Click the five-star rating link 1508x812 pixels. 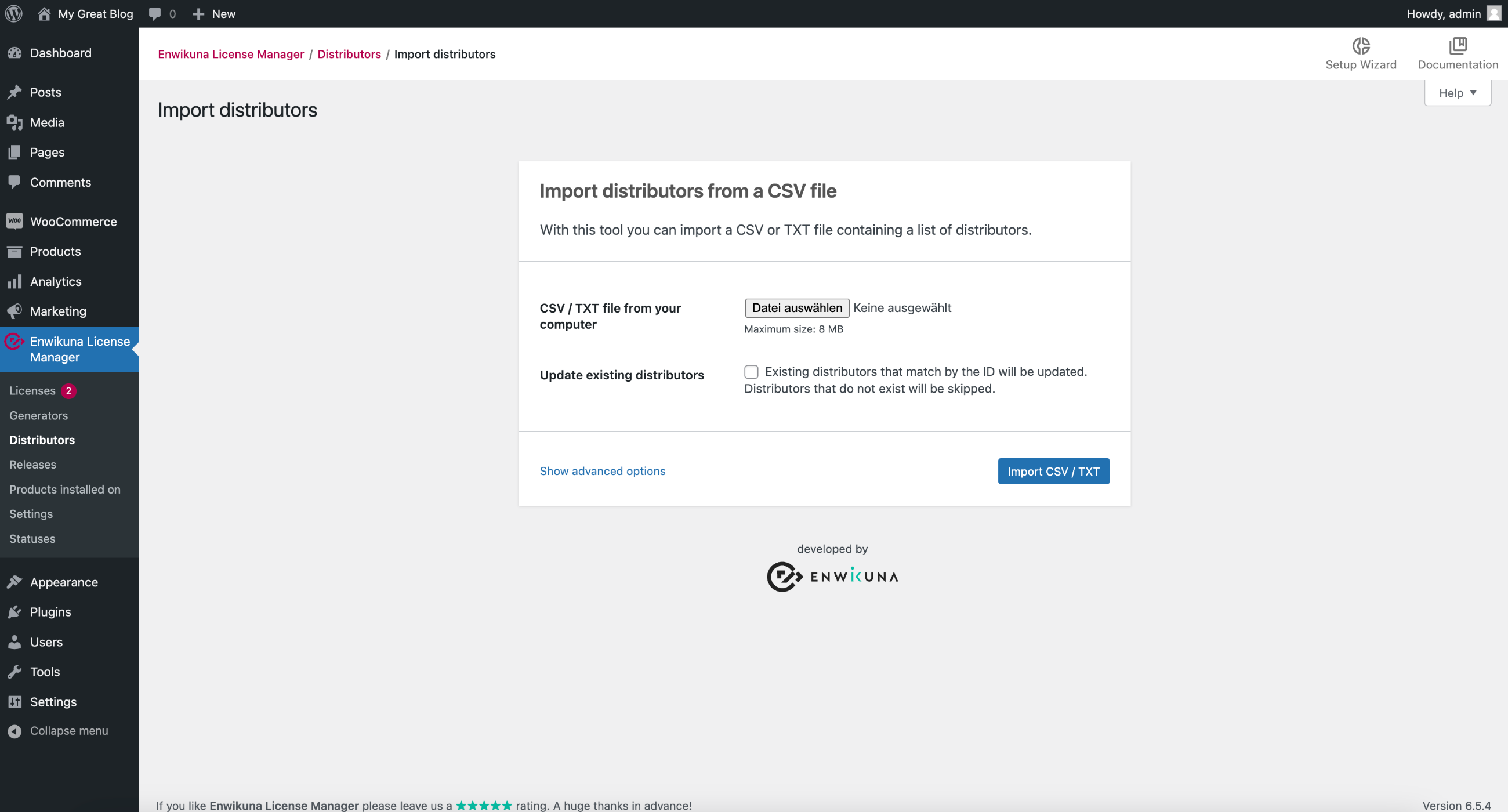(x=484, y=806)
